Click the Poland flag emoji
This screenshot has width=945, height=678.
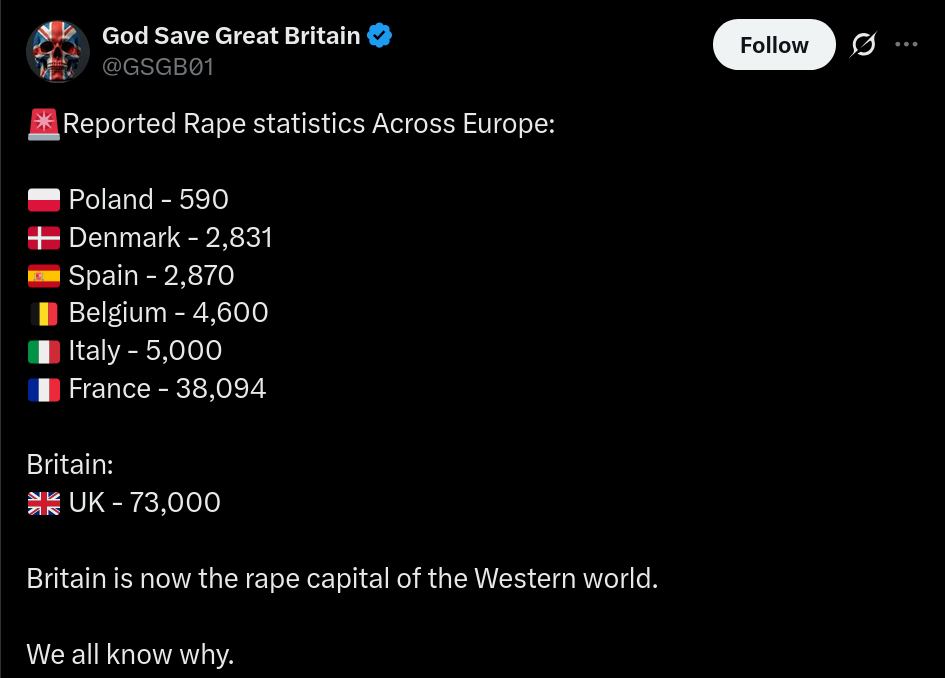point(44,200)
